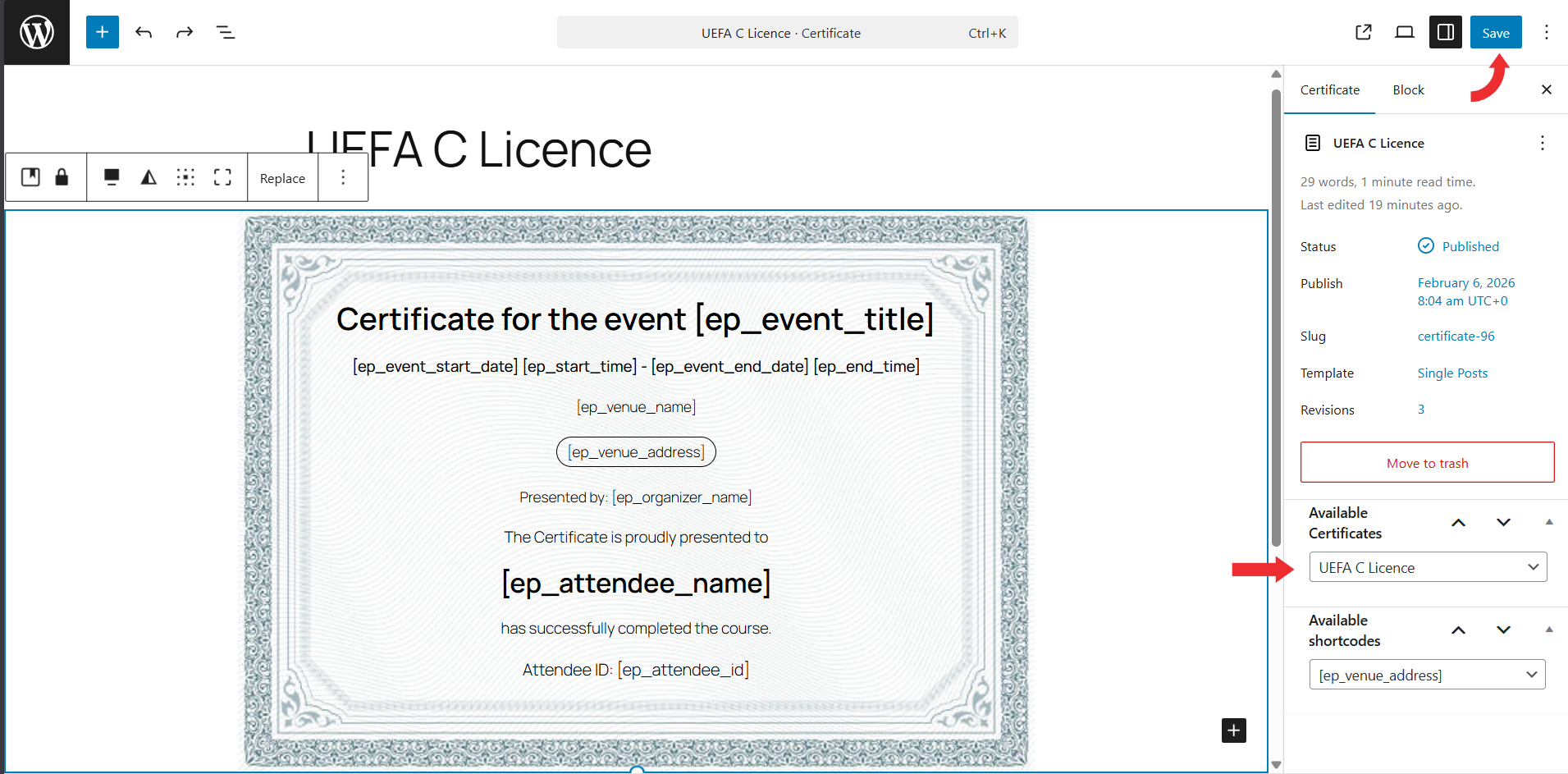Switch to the Block tab

tap(1408, 90)
